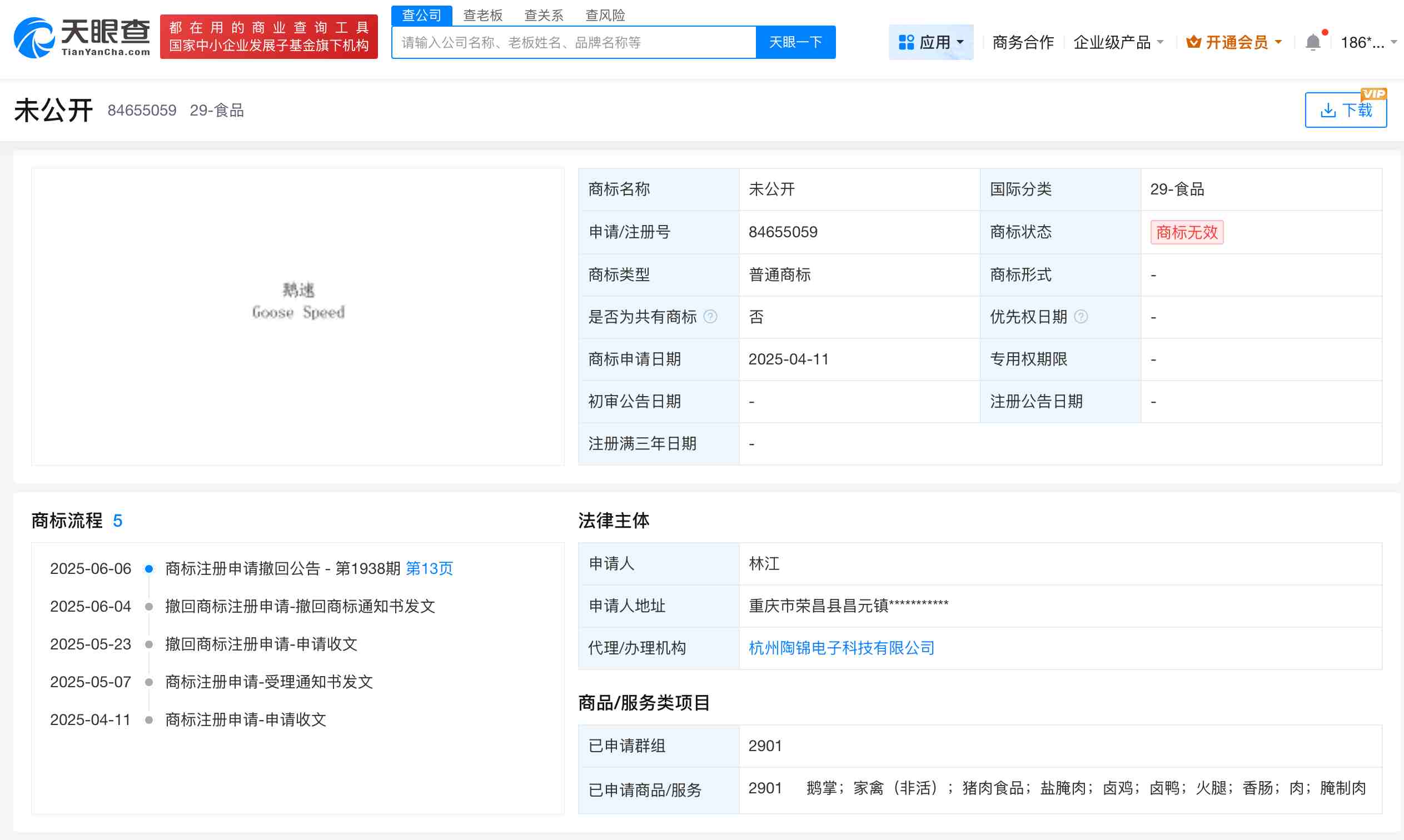Open help tooltip beside 是否为共有商标
The height and width of the screenshot is (840, 1404).
(710, 317)
